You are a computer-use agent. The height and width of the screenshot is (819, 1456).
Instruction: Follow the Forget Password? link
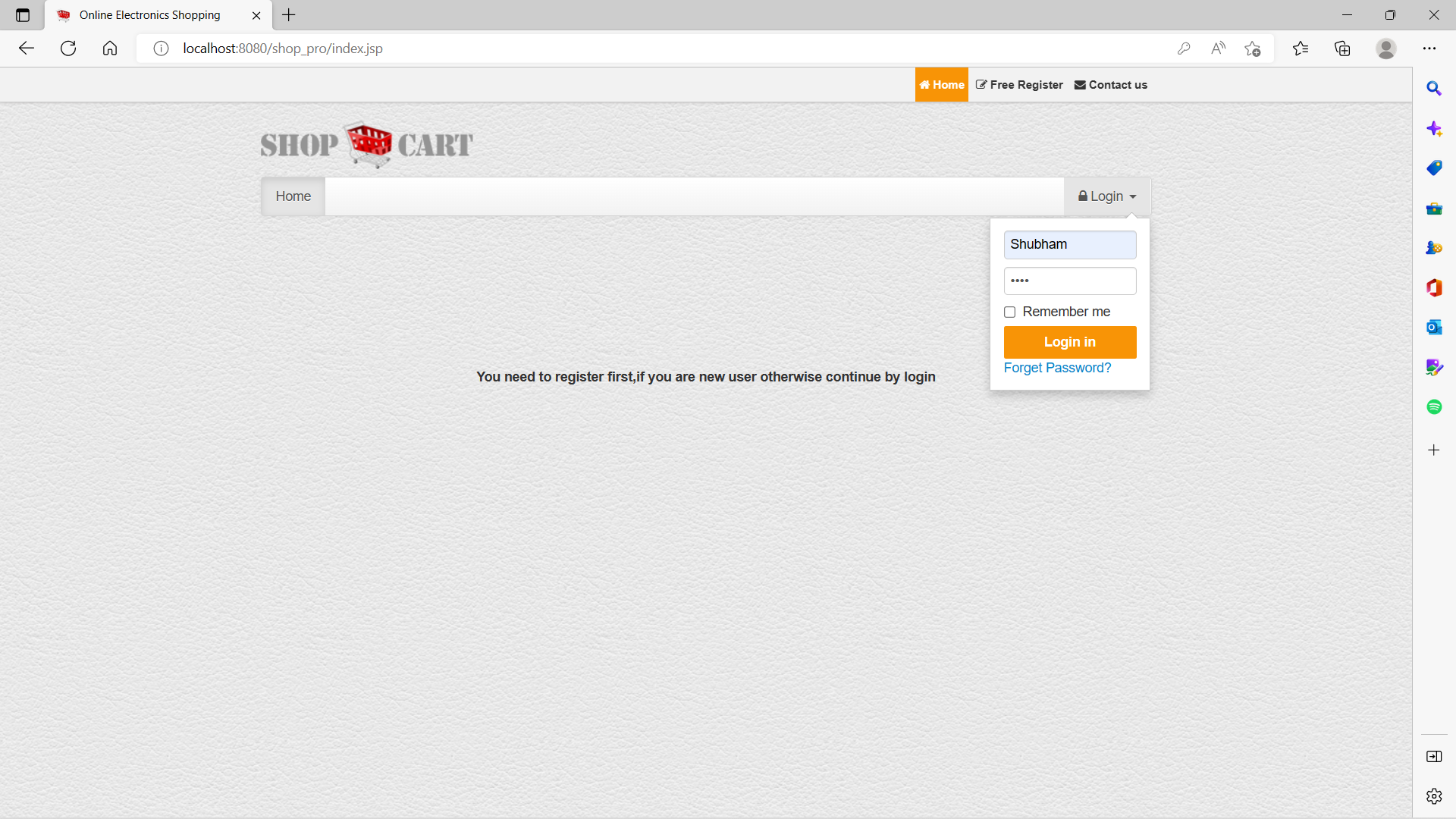tap(1057, 368)
